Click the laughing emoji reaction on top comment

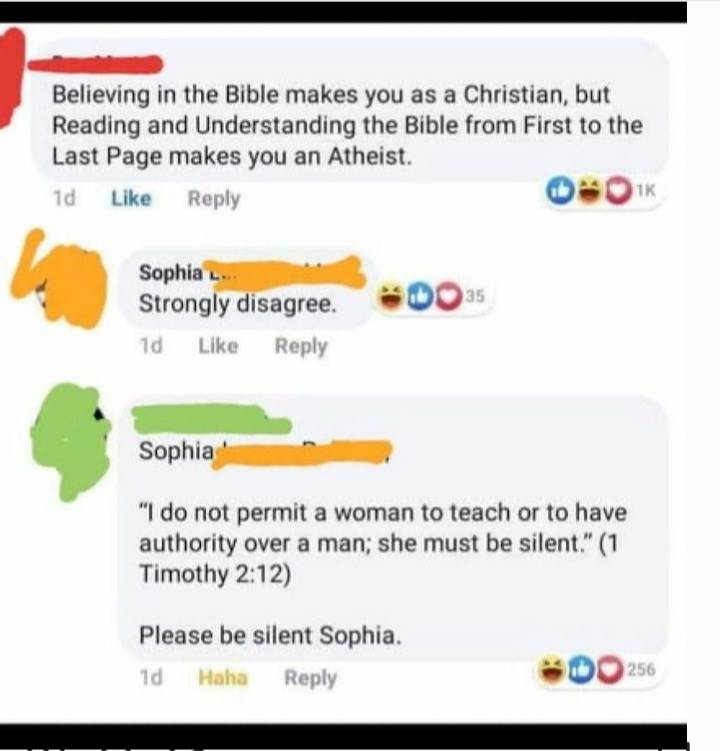587,191
